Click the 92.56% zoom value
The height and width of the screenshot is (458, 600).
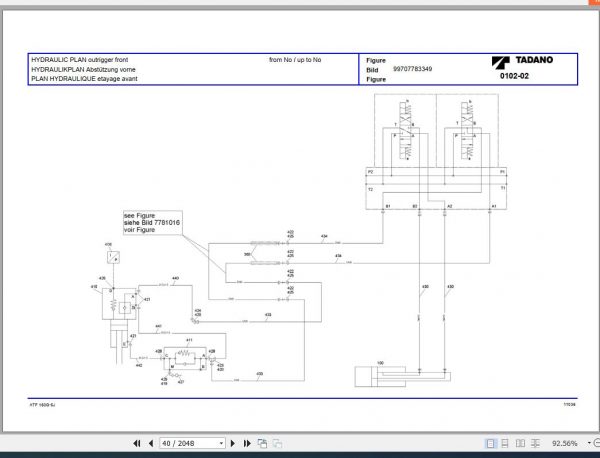[565, 443]
